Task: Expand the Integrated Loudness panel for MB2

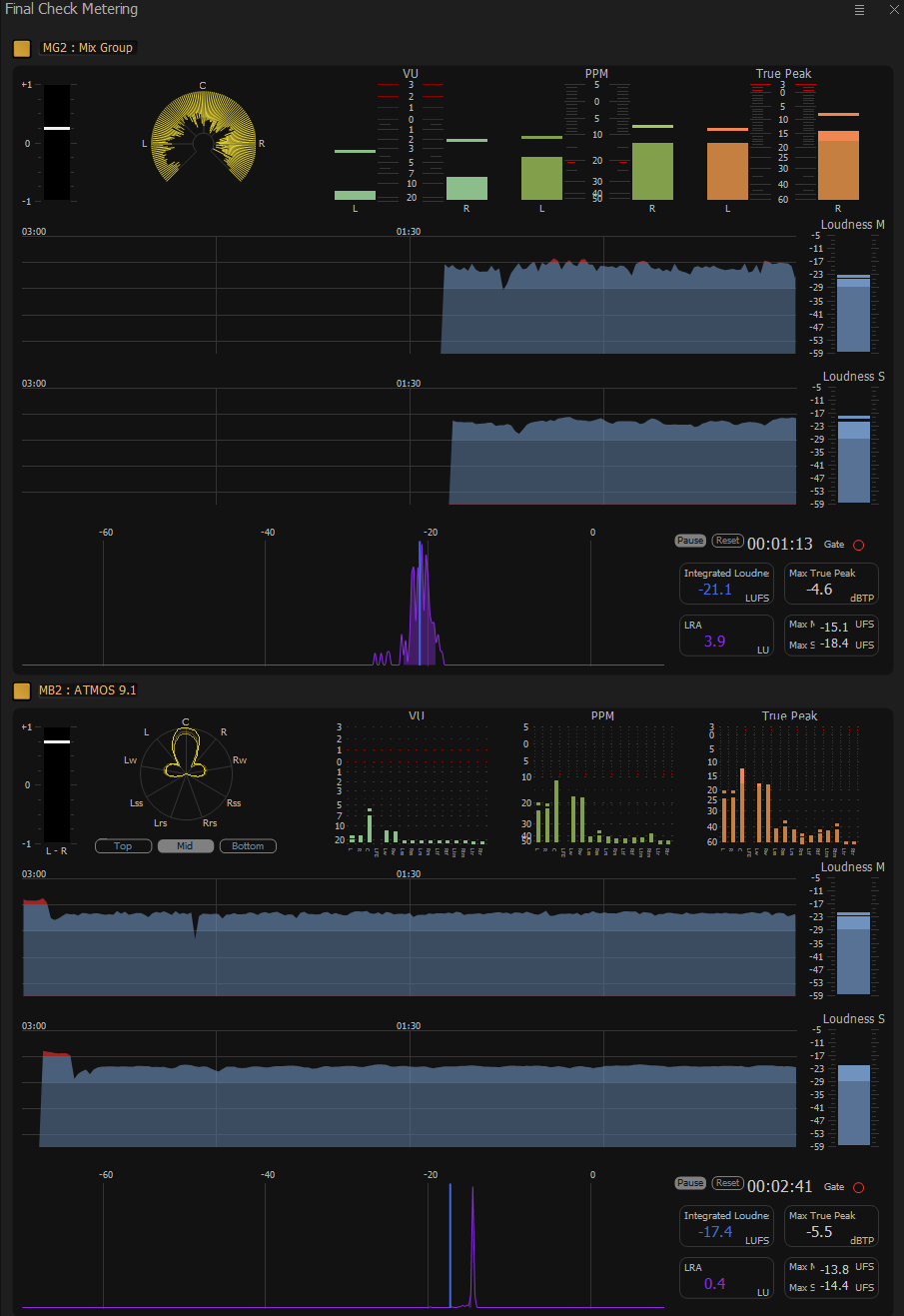Action: [x=726, y=1226]
